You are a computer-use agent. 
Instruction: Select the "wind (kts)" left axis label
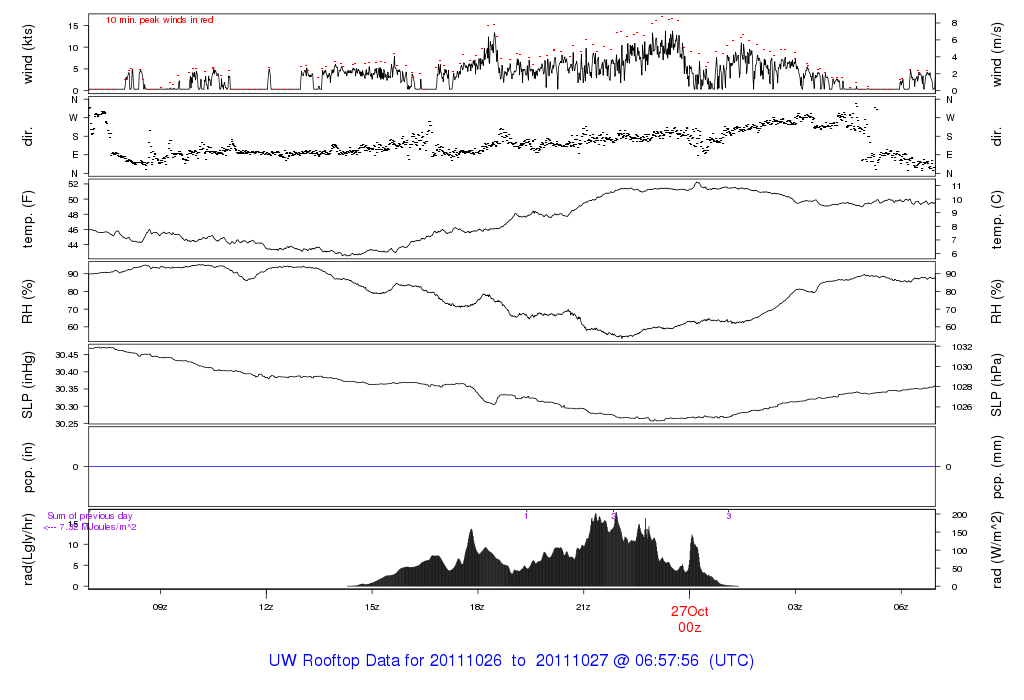[28, 53]
